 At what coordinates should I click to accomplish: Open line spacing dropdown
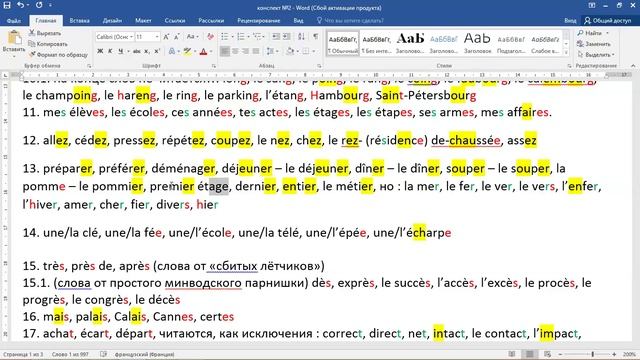pyautogui.click(x=277, y=51)
